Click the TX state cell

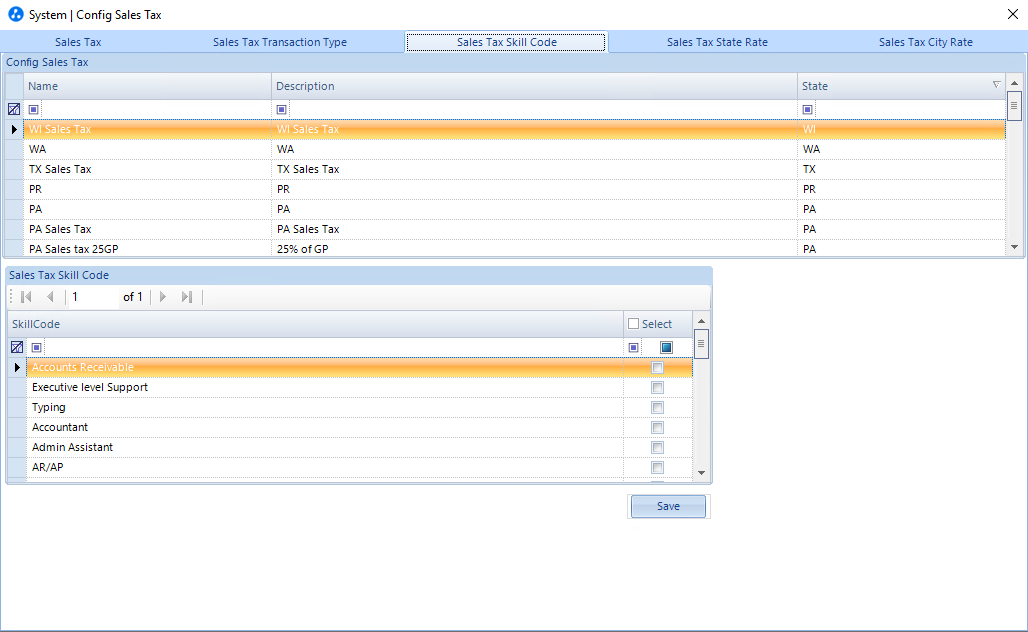click(901, 169)
